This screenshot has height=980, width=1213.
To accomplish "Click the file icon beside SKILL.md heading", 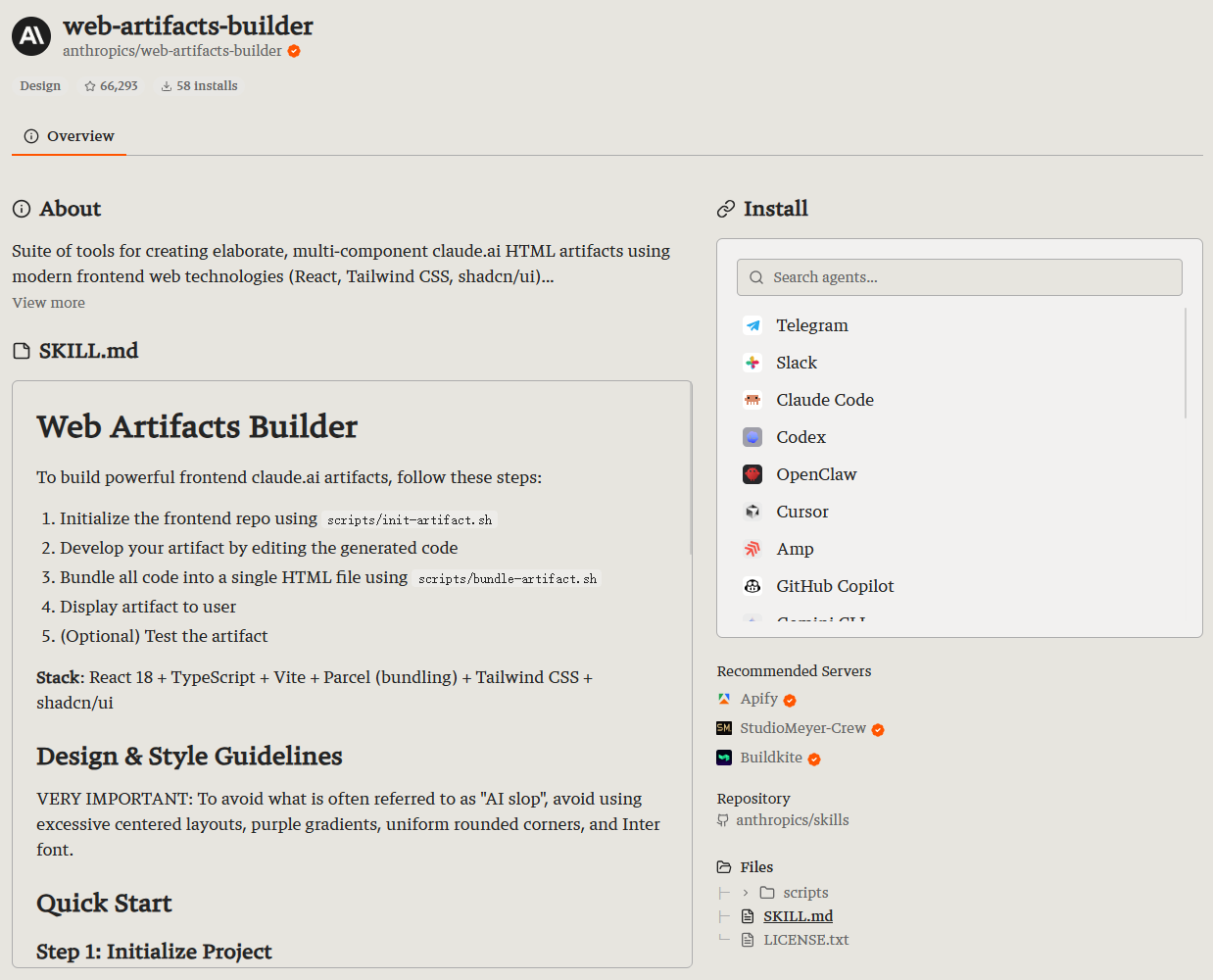I will [x=22, y=351].
